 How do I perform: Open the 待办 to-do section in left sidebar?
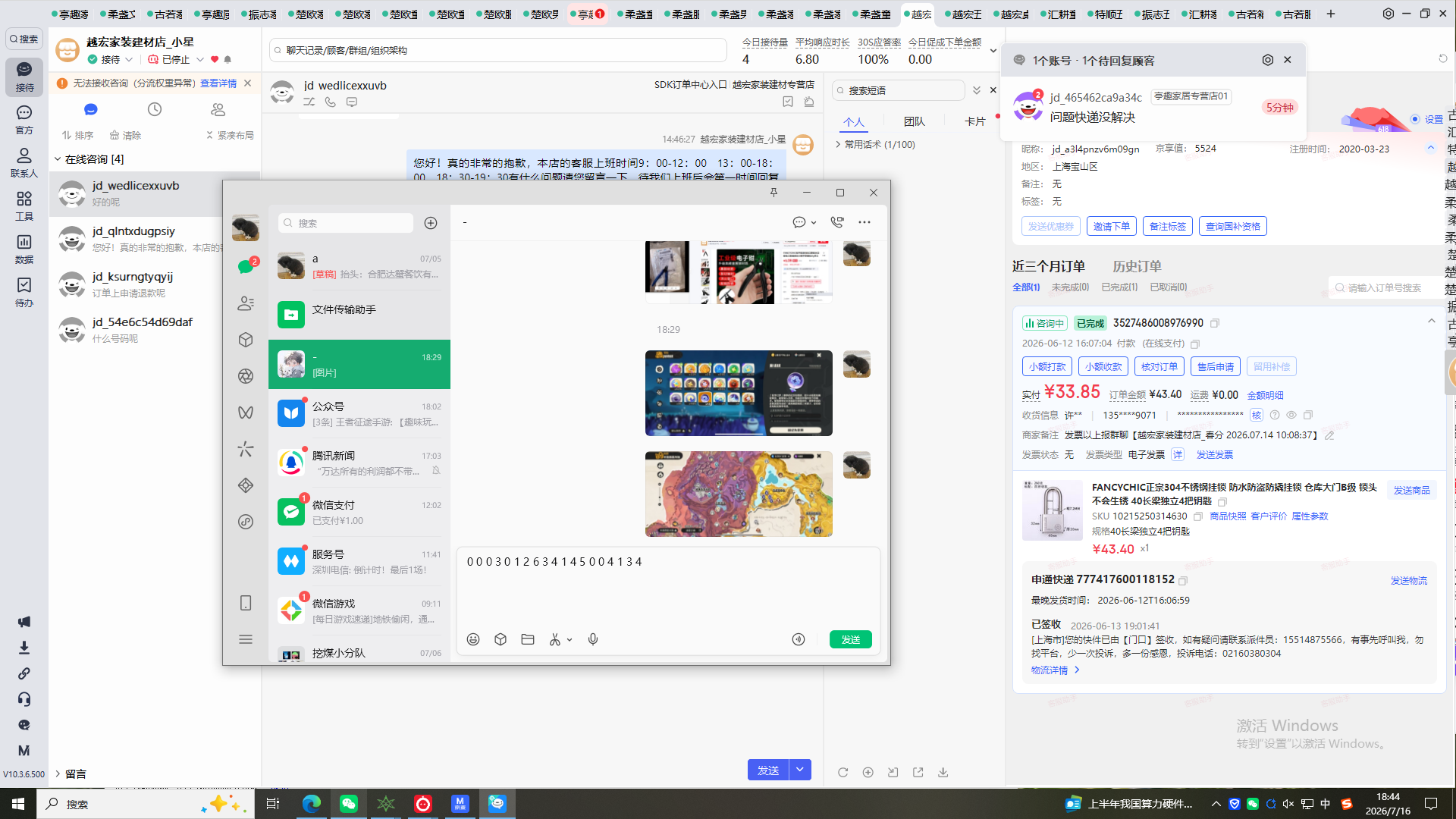click(x=24, y=292)
